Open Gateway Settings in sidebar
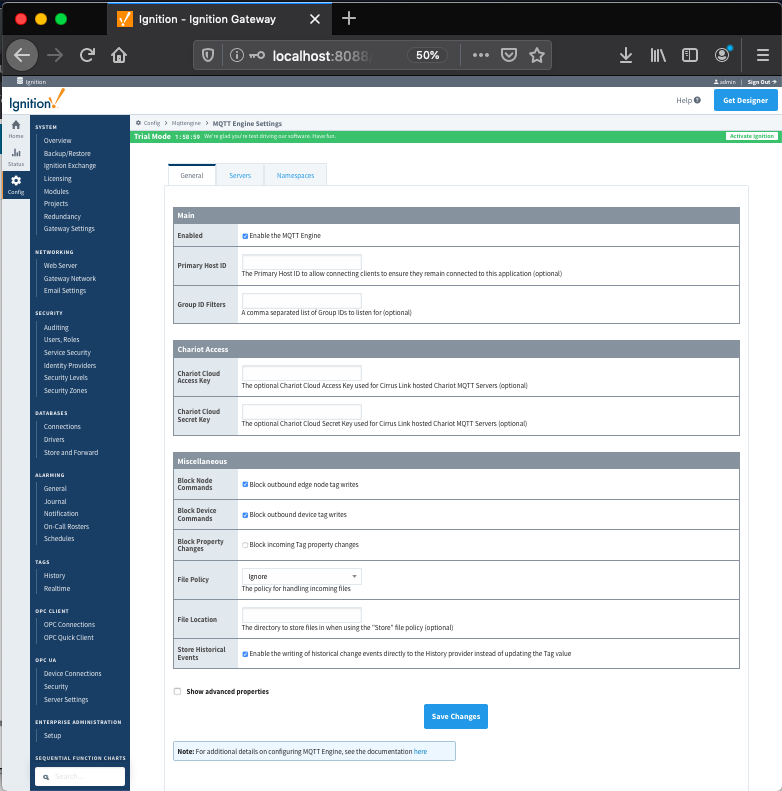 [x=69, y=229]
